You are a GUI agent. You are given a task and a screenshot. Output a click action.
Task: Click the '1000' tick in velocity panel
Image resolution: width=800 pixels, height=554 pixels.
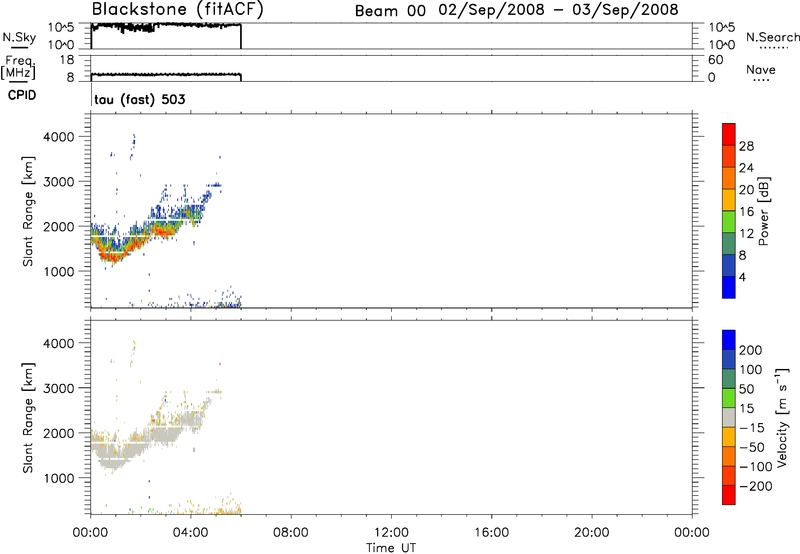pos(58,478)
